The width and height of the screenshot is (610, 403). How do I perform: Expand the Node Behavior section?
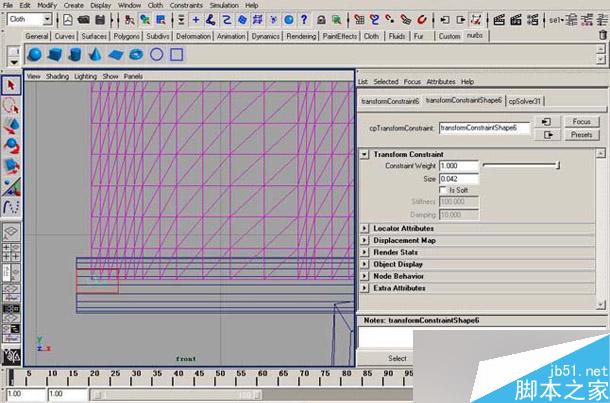click(364, 276)
